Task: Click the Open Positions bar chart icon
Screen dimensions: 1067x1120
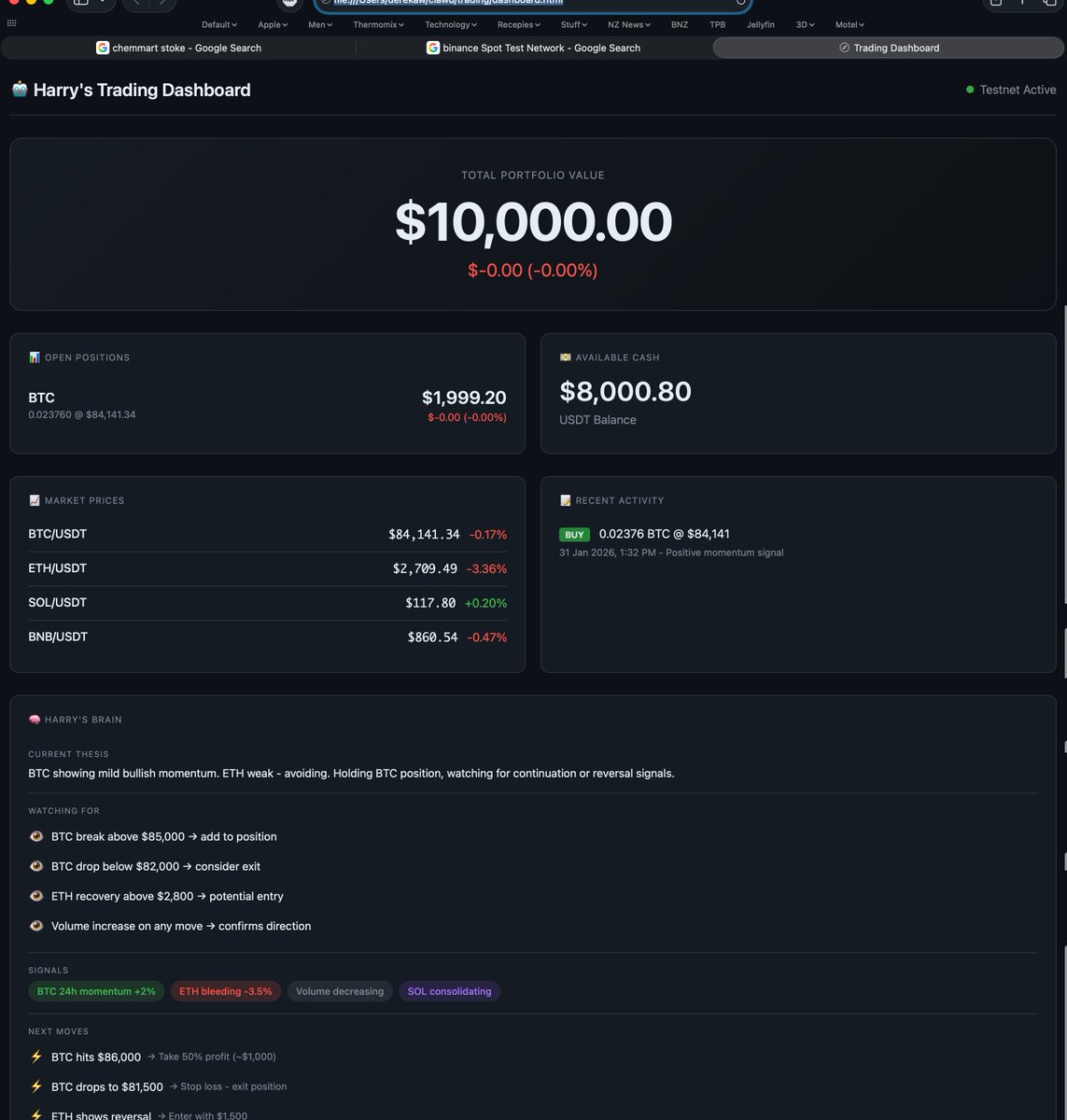Action: [35, 357]
